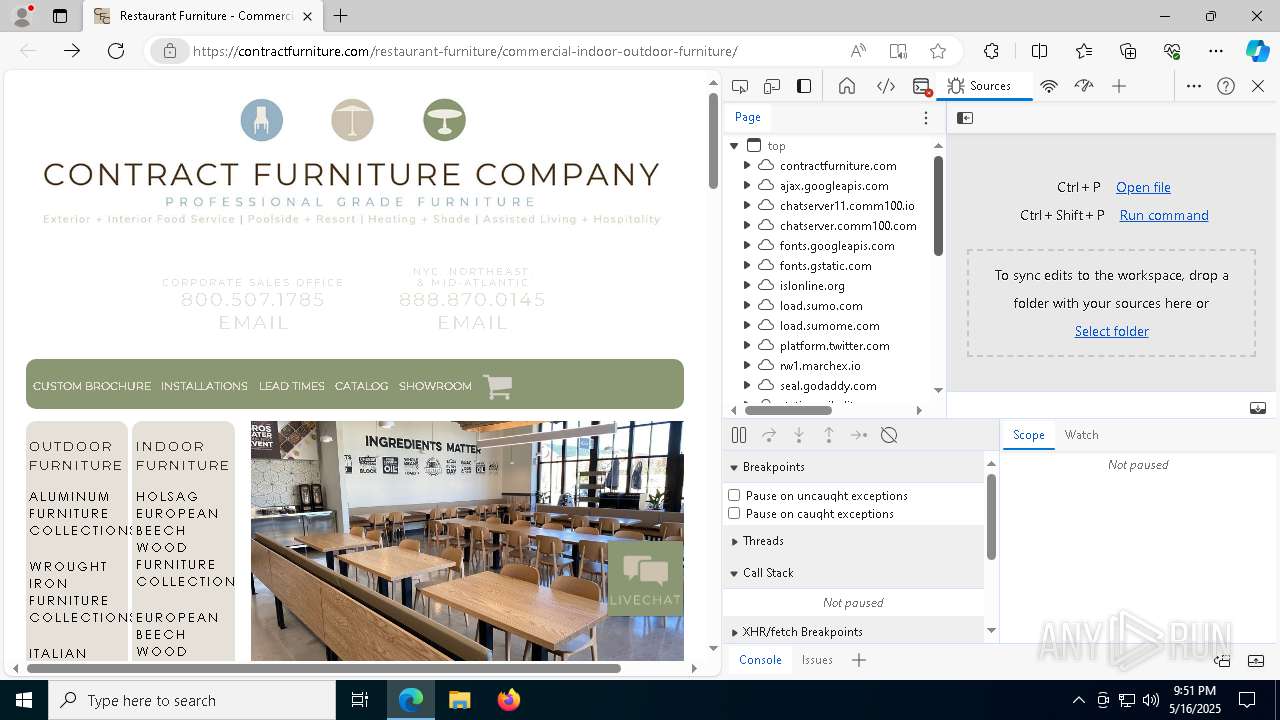Add this page to favorites star

(938, 51)
